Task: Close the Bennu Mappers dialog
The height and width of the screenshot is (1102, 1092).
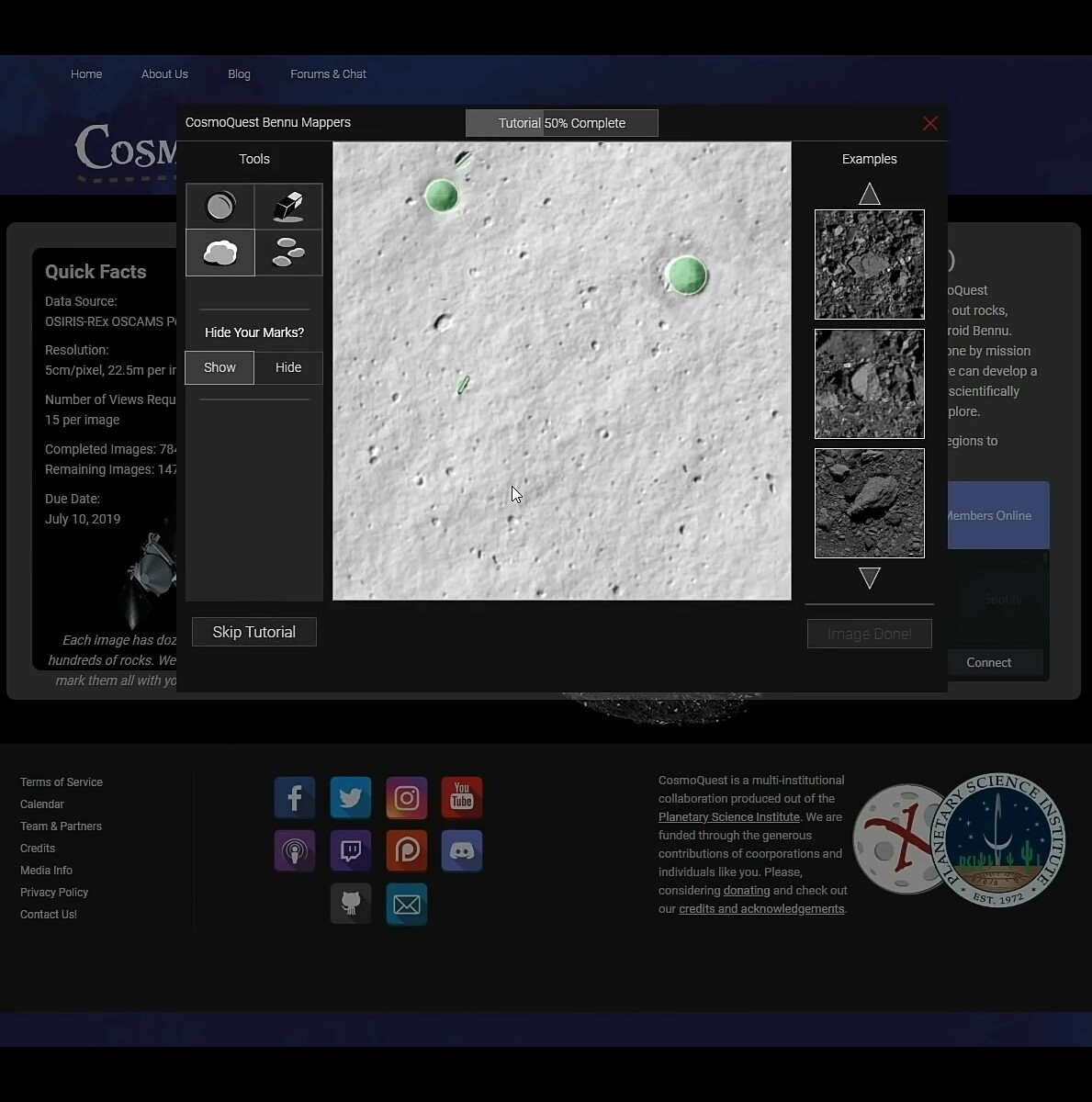Action: (x=930, y=123)
